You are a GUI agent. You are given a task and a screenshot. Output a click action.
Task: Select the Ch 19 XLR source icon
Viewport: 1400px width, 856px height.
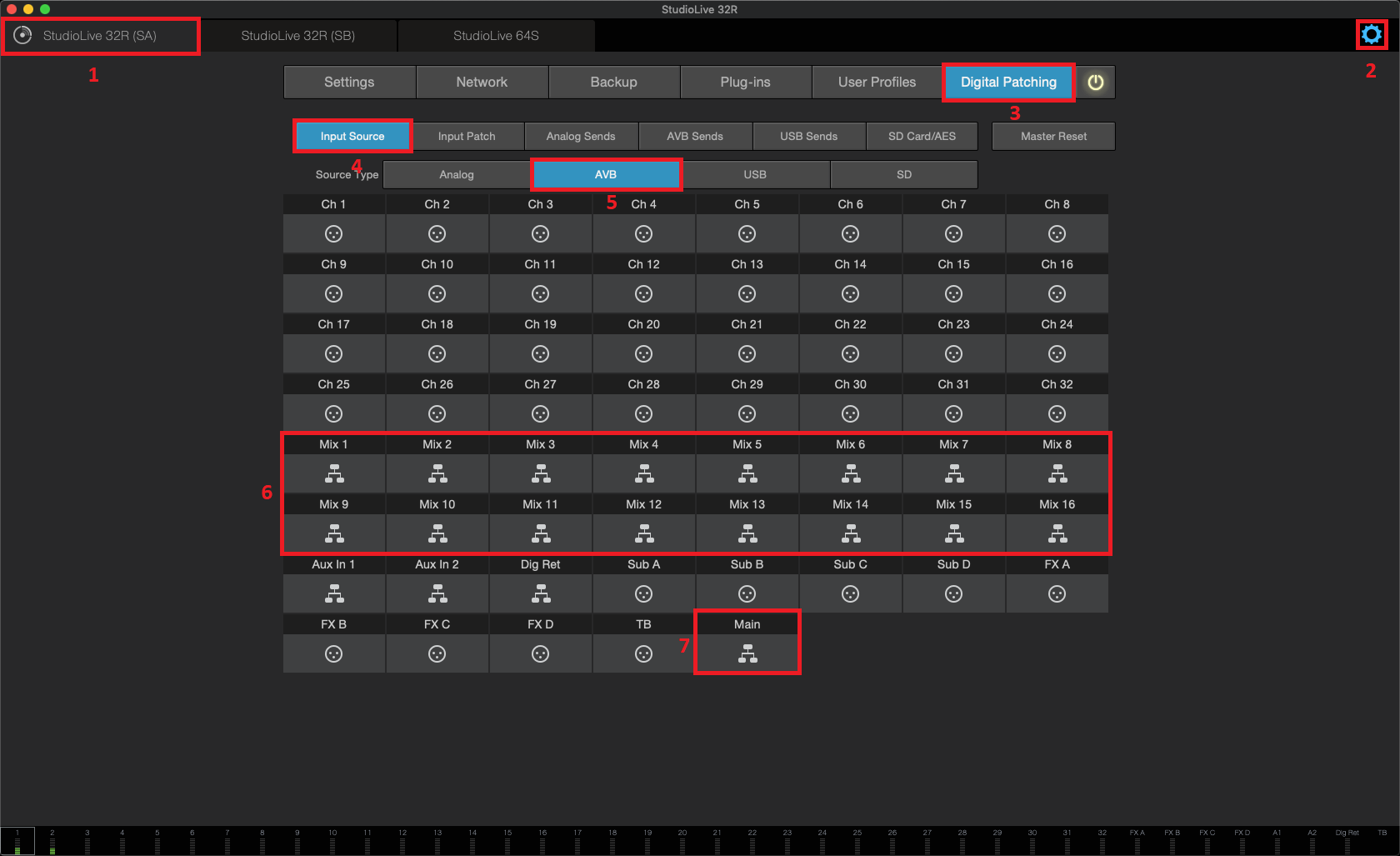coord(540,354)
